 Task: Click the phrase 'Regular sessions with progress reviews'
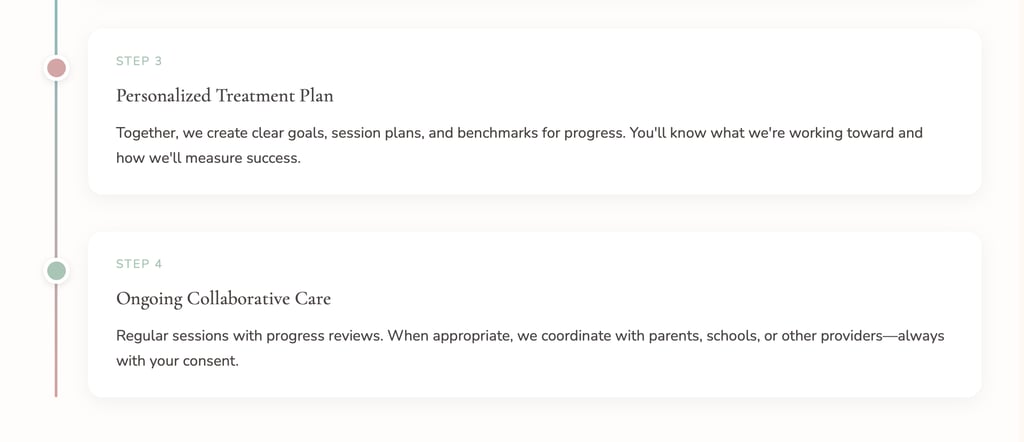pyautogui.click(x=249, y=336)
